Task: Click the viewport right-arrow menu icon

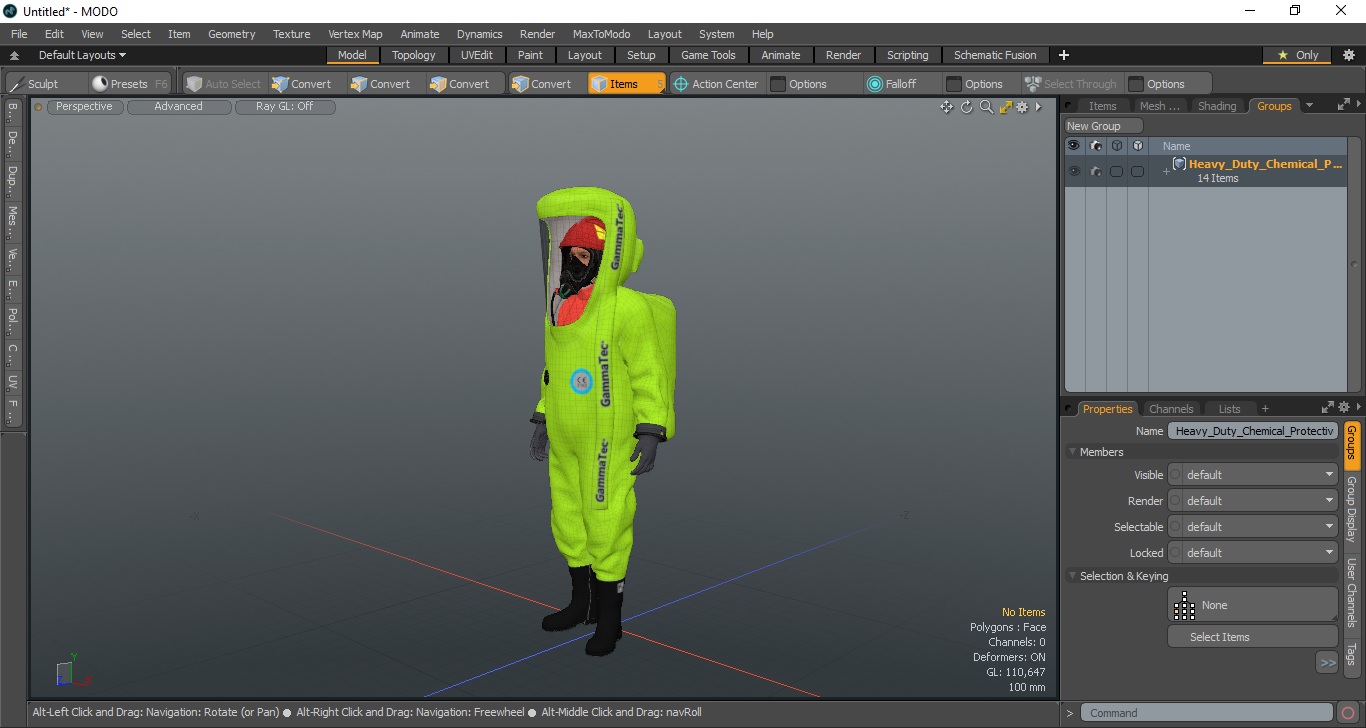Action: [x=1038, y=107]
